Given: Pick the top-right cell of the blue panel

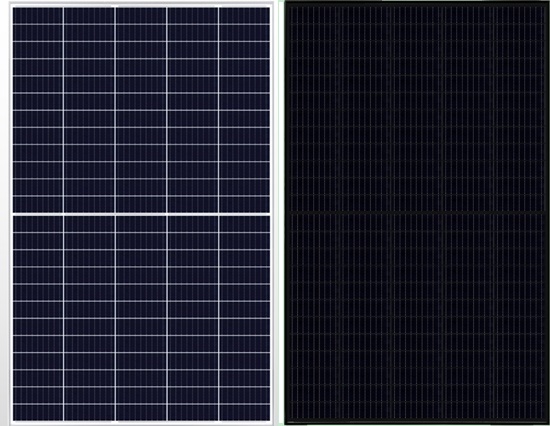Looking at the screenshot, I should pyautogui.click(x=245, y=15).
